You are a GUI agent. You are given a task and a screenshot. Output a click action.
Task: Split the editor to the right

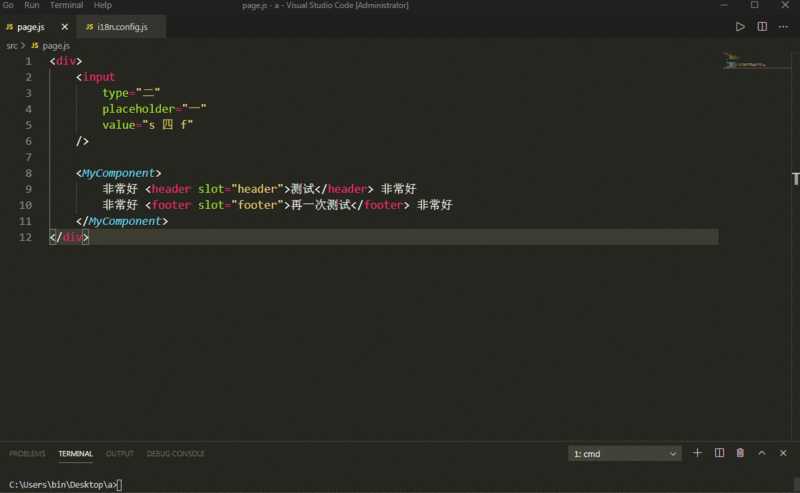(762, 27)
